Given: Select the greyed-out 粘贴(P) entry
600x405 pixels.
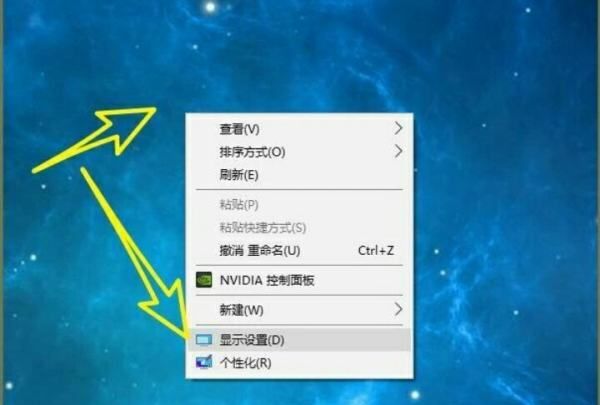Looking at the screenshot, I should pos(299,205).
